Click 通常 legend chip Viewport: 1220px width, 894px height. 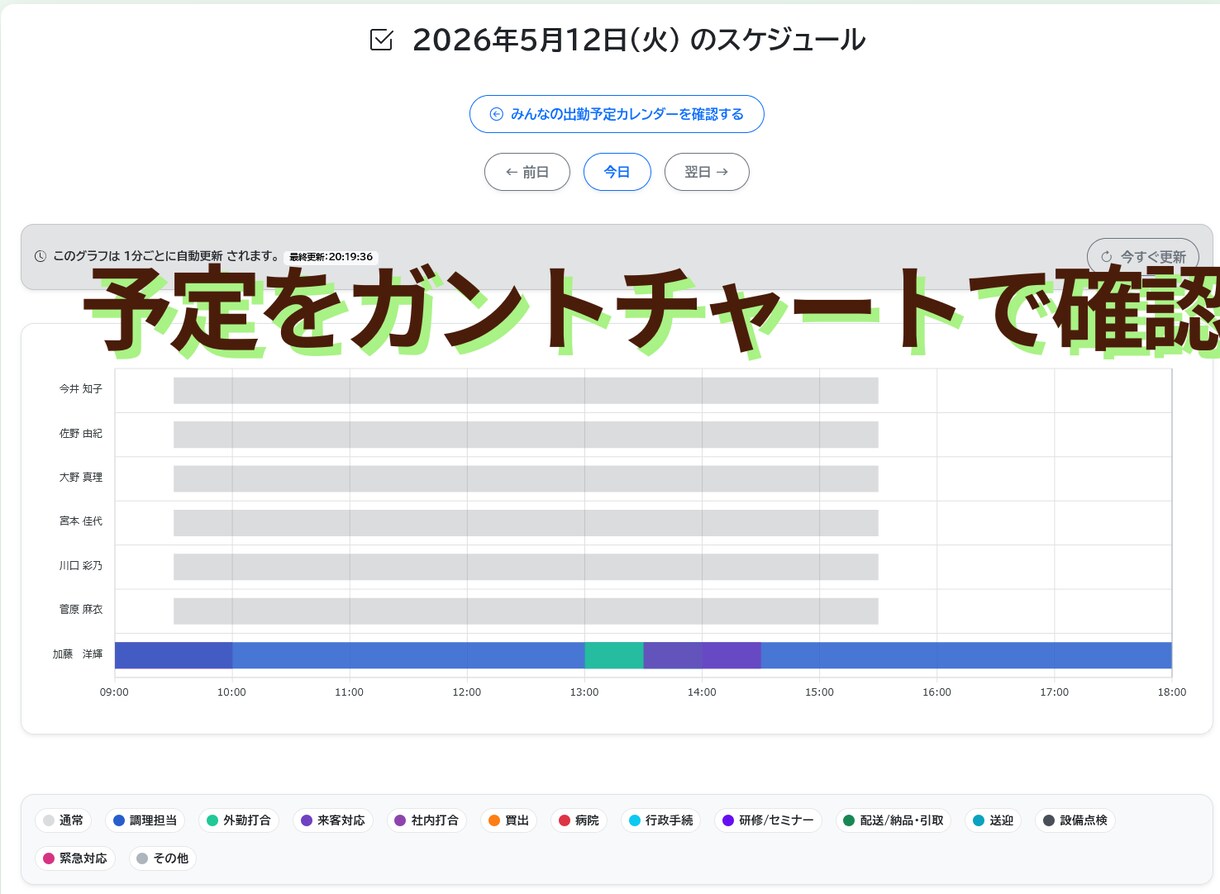63,821
